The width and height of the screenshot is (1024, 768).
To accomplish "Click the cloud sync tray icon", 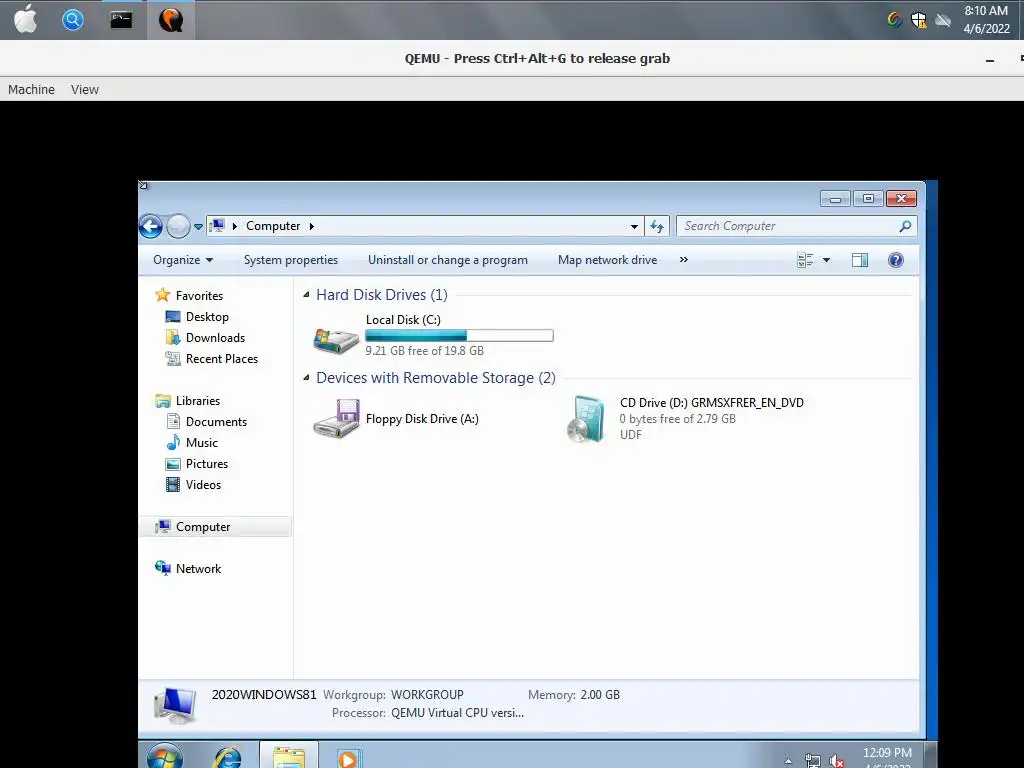I will point(942,20).
